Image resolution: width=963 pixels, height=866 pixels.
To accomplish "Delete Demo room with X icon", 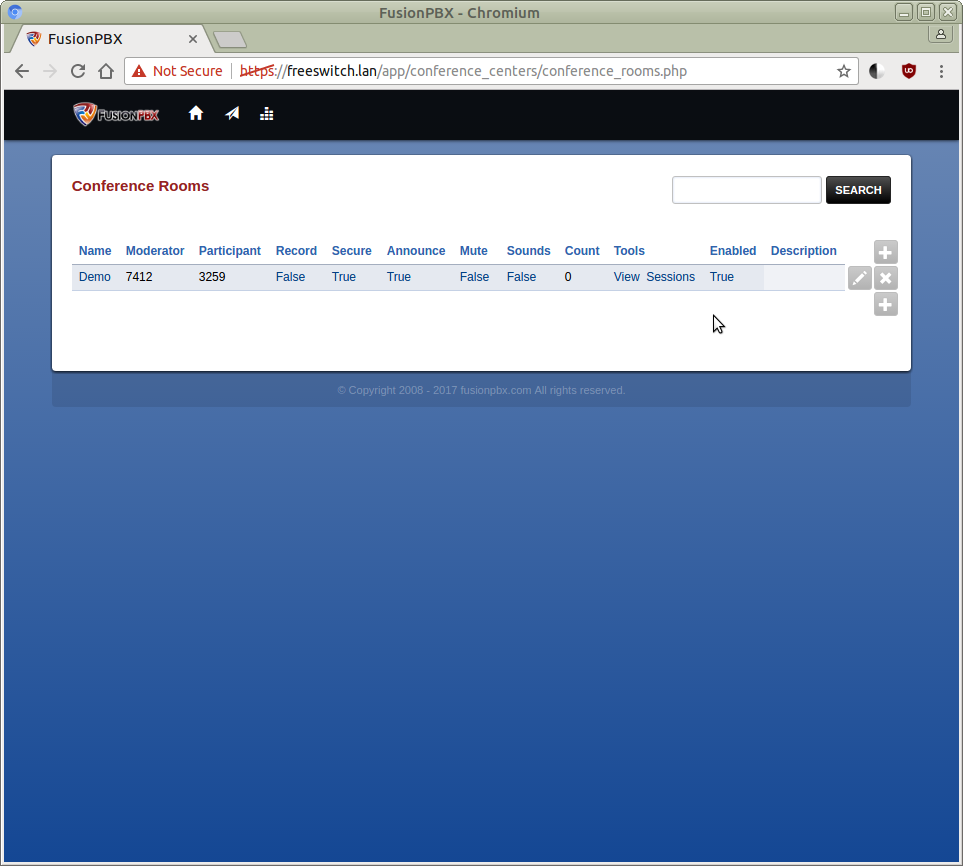I will (885, 278).
